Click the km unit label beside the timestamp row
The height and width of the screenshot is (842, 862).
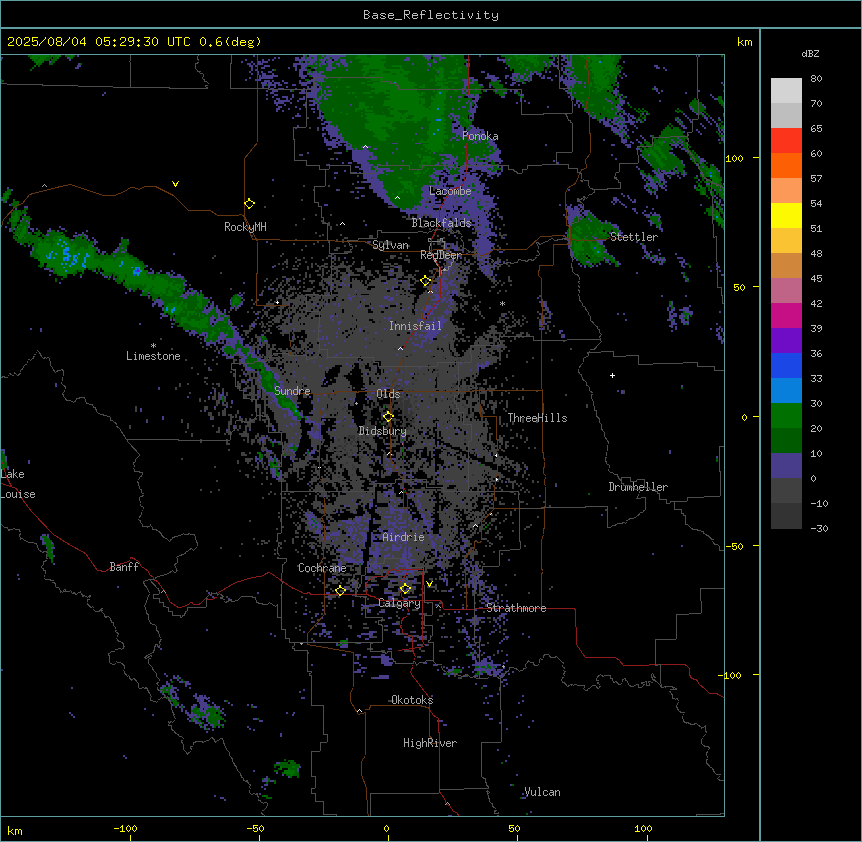click(744, 42)
